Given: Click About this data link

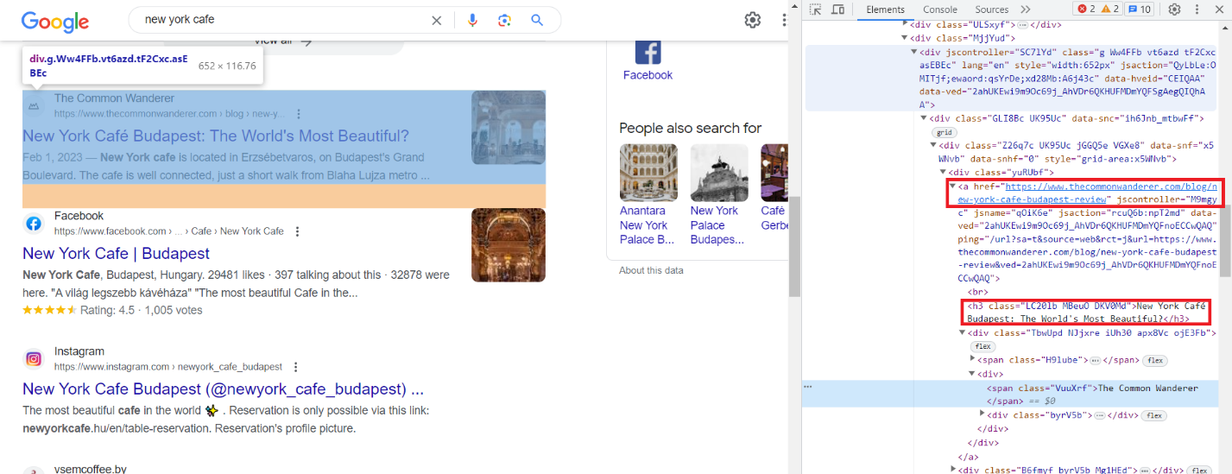Looking at the screenshot, I should (651, 270).
